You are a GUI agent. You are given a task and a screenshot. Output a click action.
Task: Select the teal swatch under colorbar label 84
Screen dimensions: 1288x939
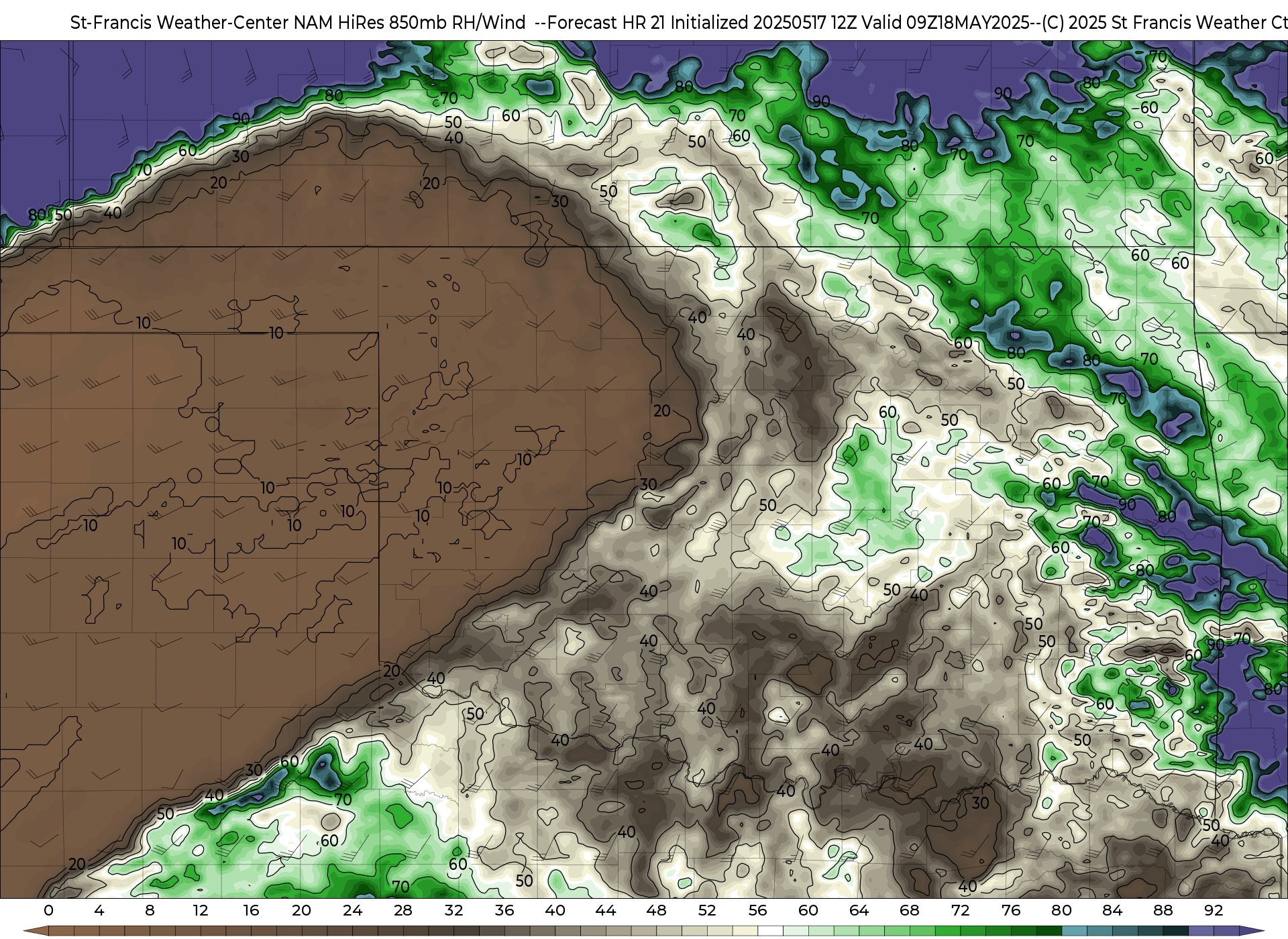coord(1125,931)
